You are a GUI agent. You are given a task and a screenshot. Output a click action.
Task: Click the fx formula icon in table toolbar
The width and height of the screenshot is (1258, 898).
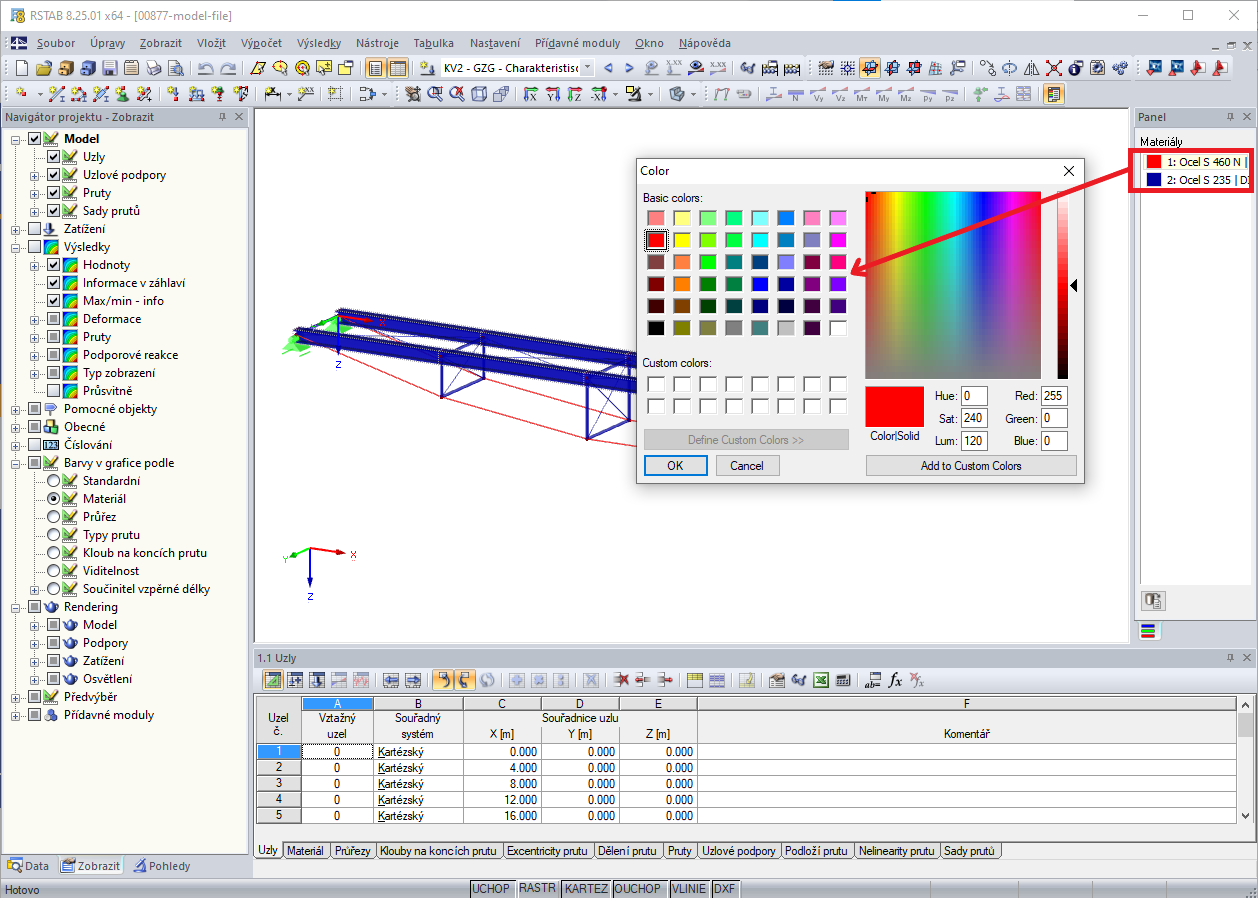[895, 680]
